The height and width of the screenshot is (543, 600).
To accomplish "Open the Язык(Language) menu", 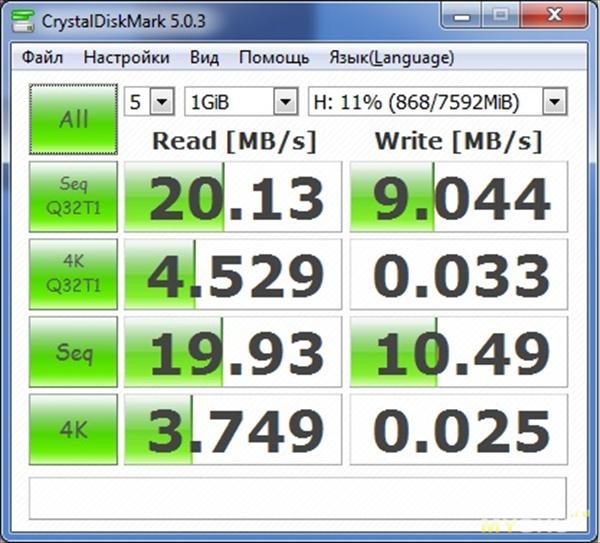I will pyautogui.click(x=391, y=58).
